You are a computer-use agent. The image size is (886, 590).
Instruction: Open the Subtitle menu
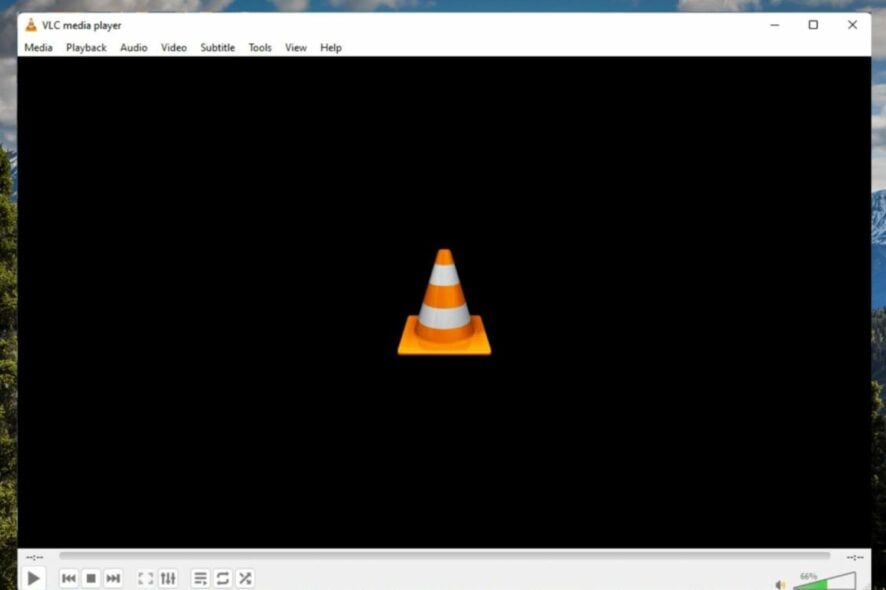click(x=218, y=47)
